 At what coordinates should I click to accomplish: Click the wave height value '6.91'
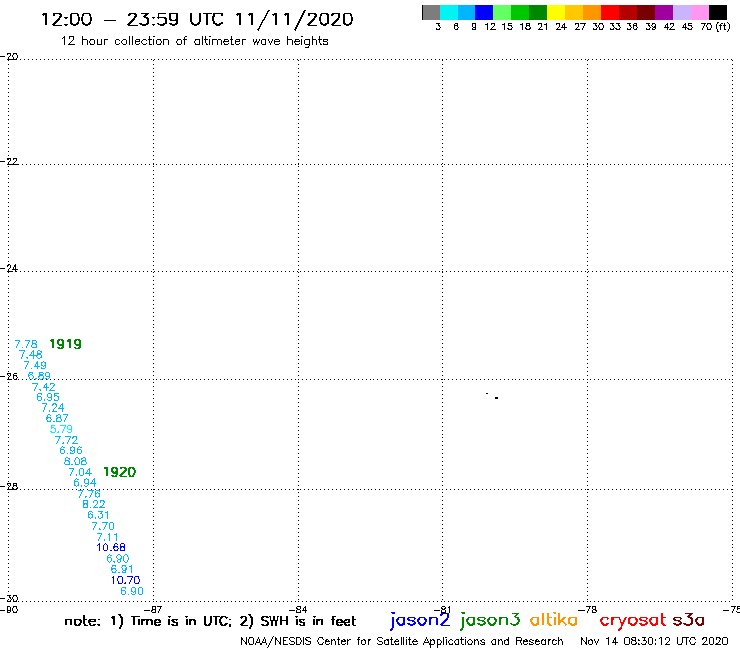pos(122,569)
